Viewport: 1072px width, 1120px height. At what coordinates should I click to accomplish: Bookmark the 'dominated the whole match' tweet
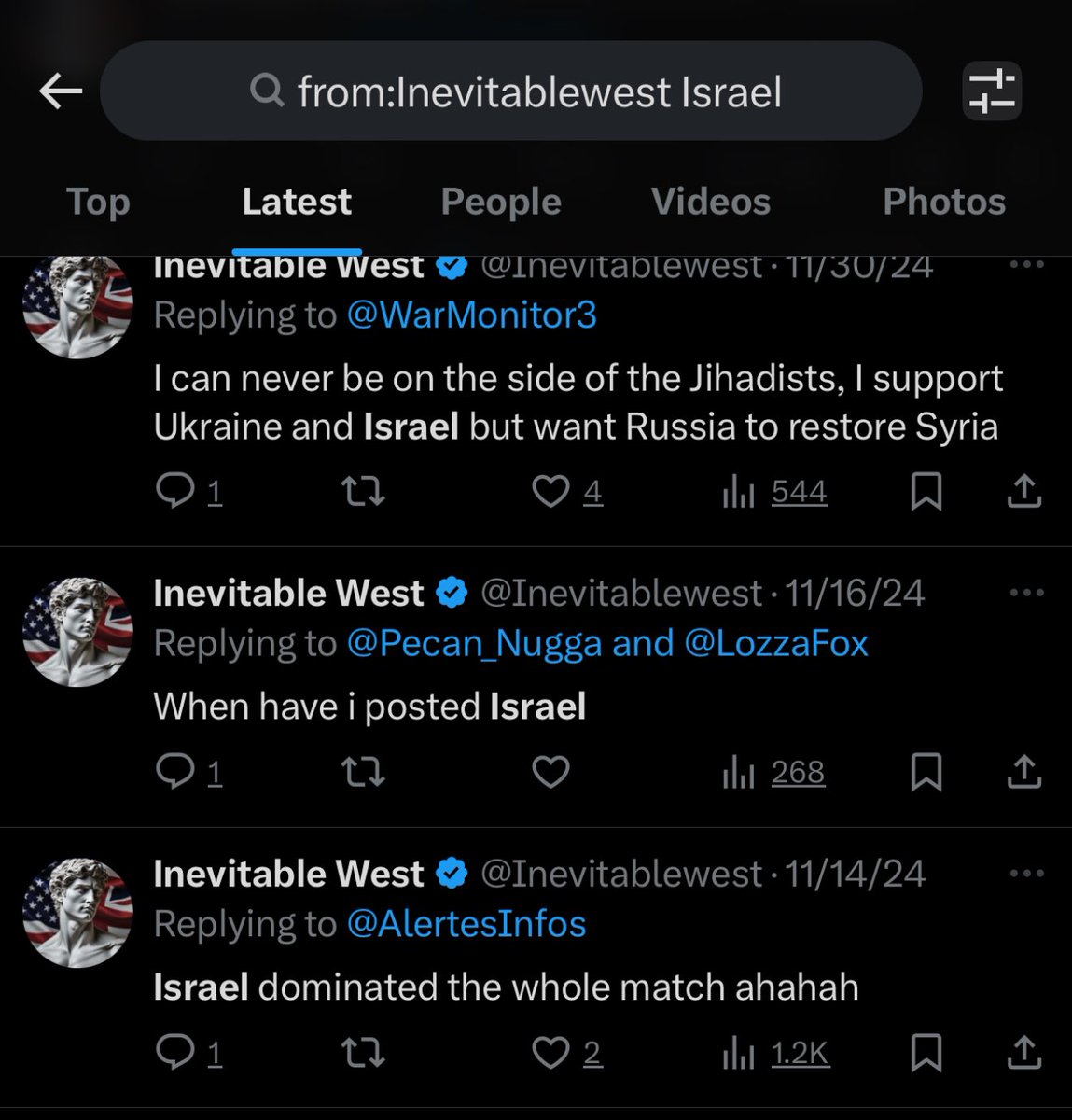point(926,1053)
